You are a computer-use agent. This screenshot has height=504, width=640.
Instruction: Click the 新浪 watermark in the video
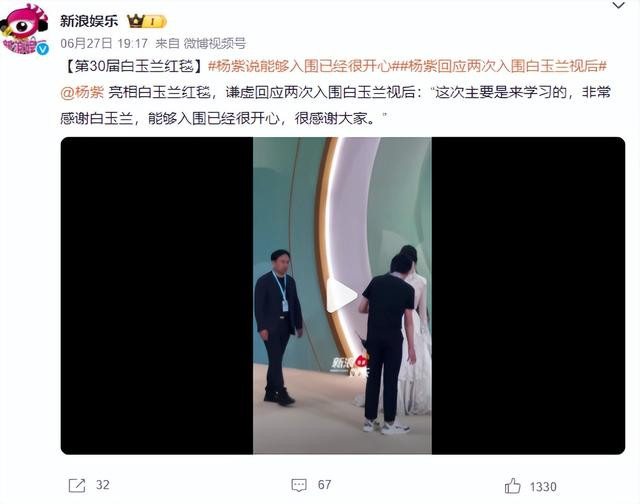(x=349, y=364)
